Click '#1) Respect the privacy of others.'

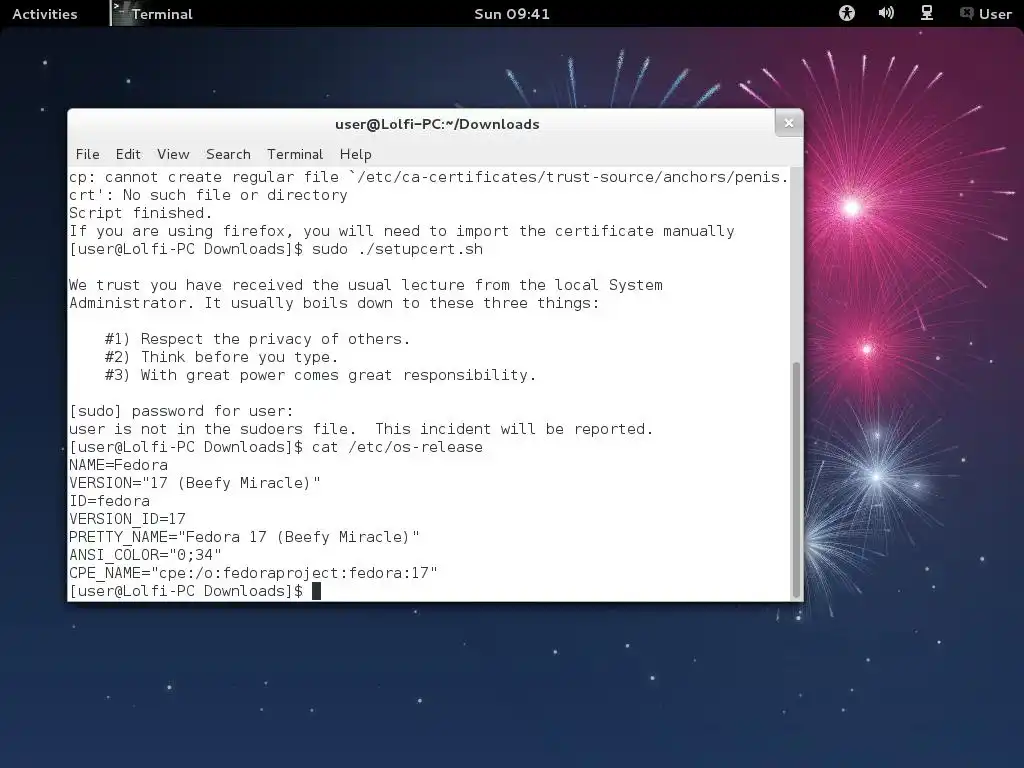point(257,339)
